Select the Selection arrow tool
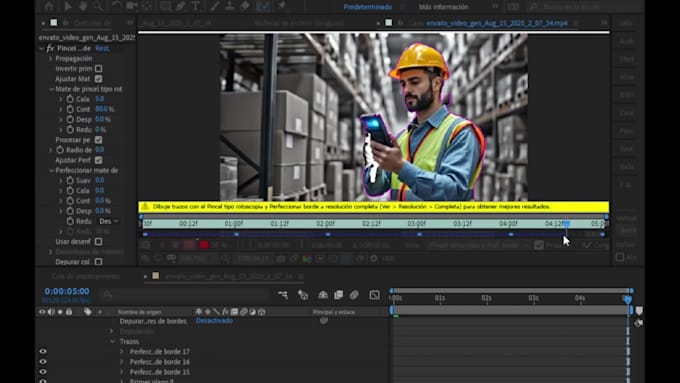This screenshot has height=383, width=680. [x=68, y=6]
